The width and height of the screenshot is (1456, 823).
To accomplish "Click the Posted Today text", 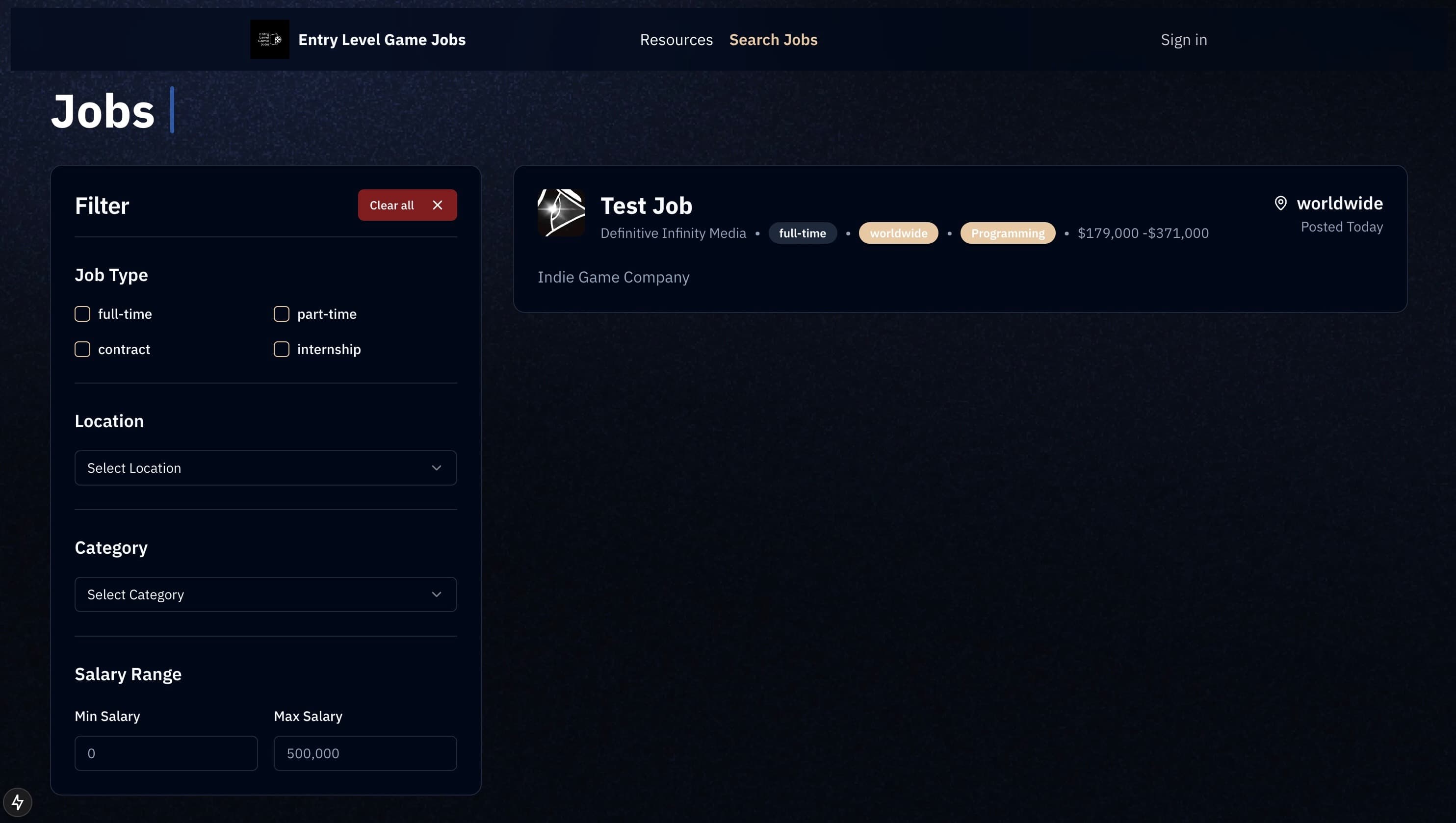I will point(1342,227).
